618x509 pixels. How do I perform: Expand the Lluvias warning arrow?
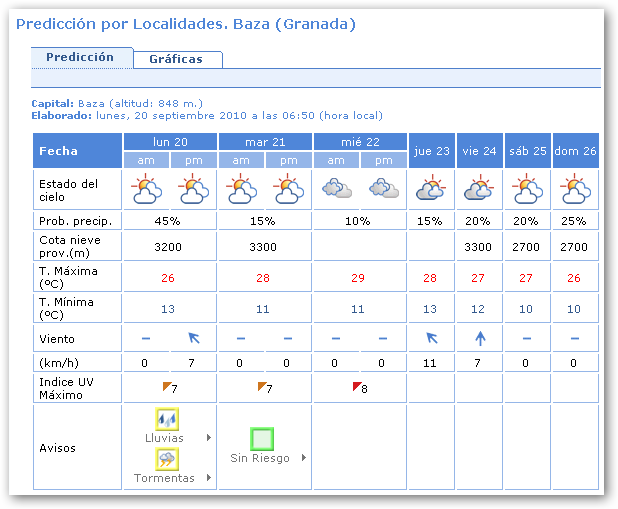pos(209,438)
